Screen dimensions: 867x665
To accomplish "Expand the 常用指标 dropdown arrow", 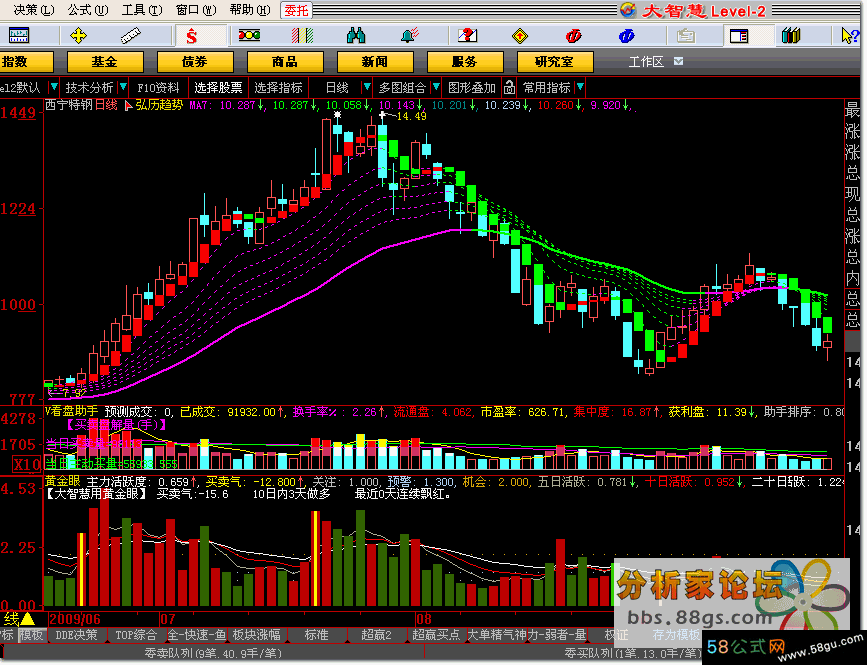I will pyautogui.click(x=580, y=87).
